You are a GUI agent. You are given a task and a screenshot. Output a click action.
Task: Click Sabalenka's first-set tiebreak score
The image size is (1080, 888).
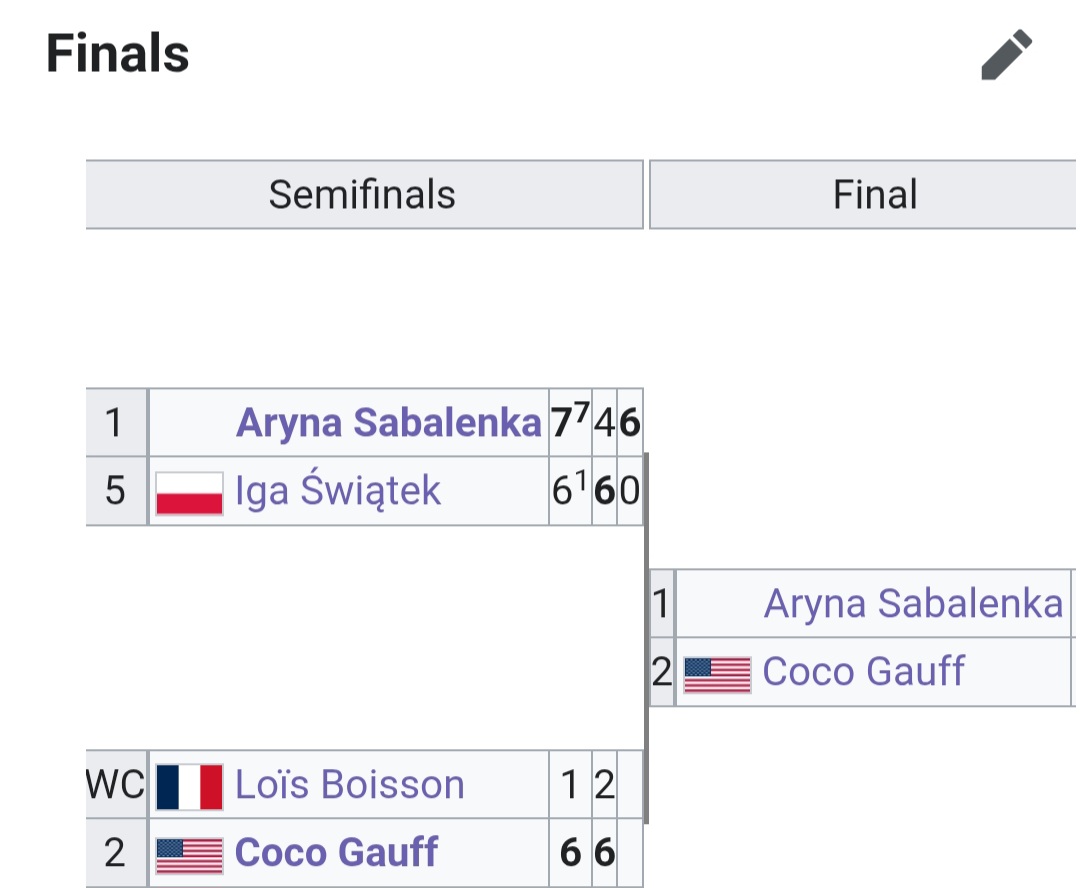[570, 424]
